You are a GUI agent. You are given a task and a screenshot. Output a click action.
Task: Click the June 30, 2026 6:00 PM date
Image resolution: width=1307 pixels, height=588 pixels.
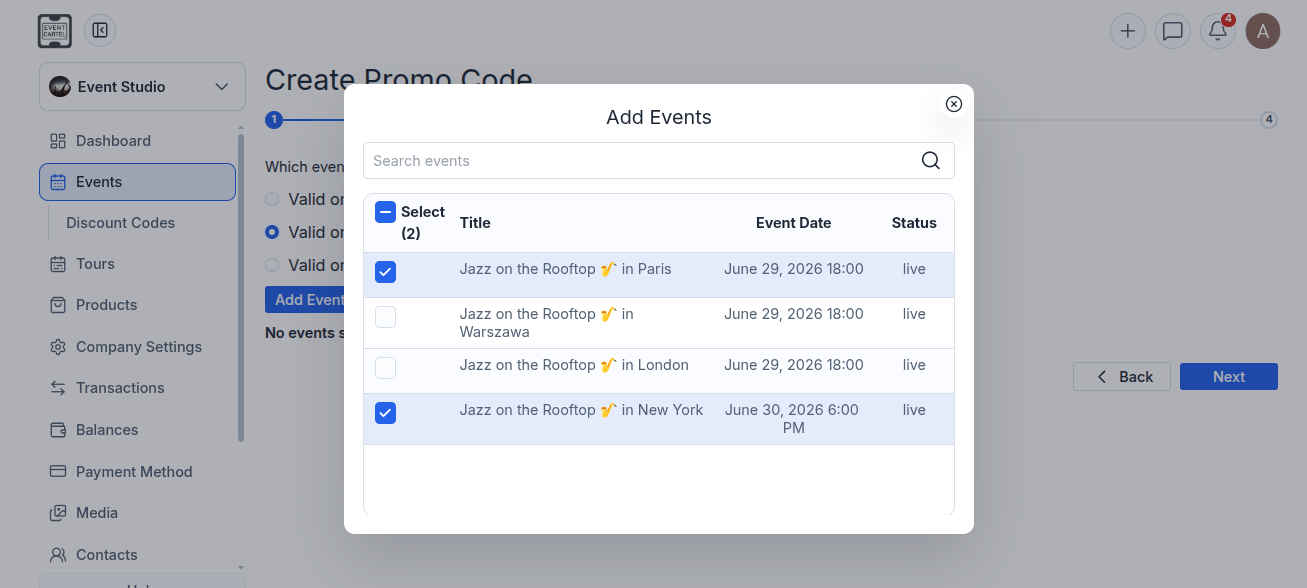[793, 419]
